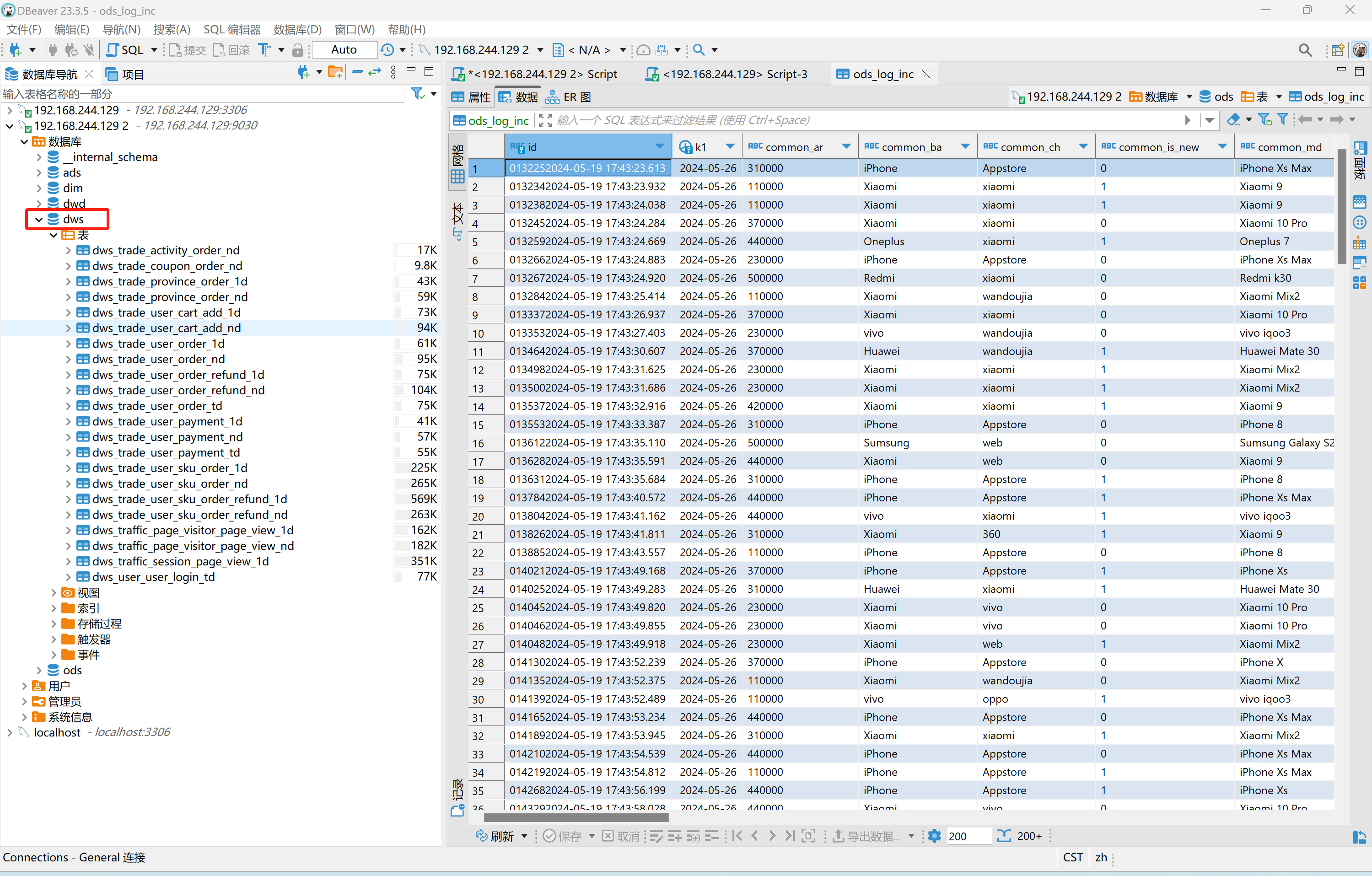
Task: Open the 数据库(D) menu
Action: (x=297, y=30)
